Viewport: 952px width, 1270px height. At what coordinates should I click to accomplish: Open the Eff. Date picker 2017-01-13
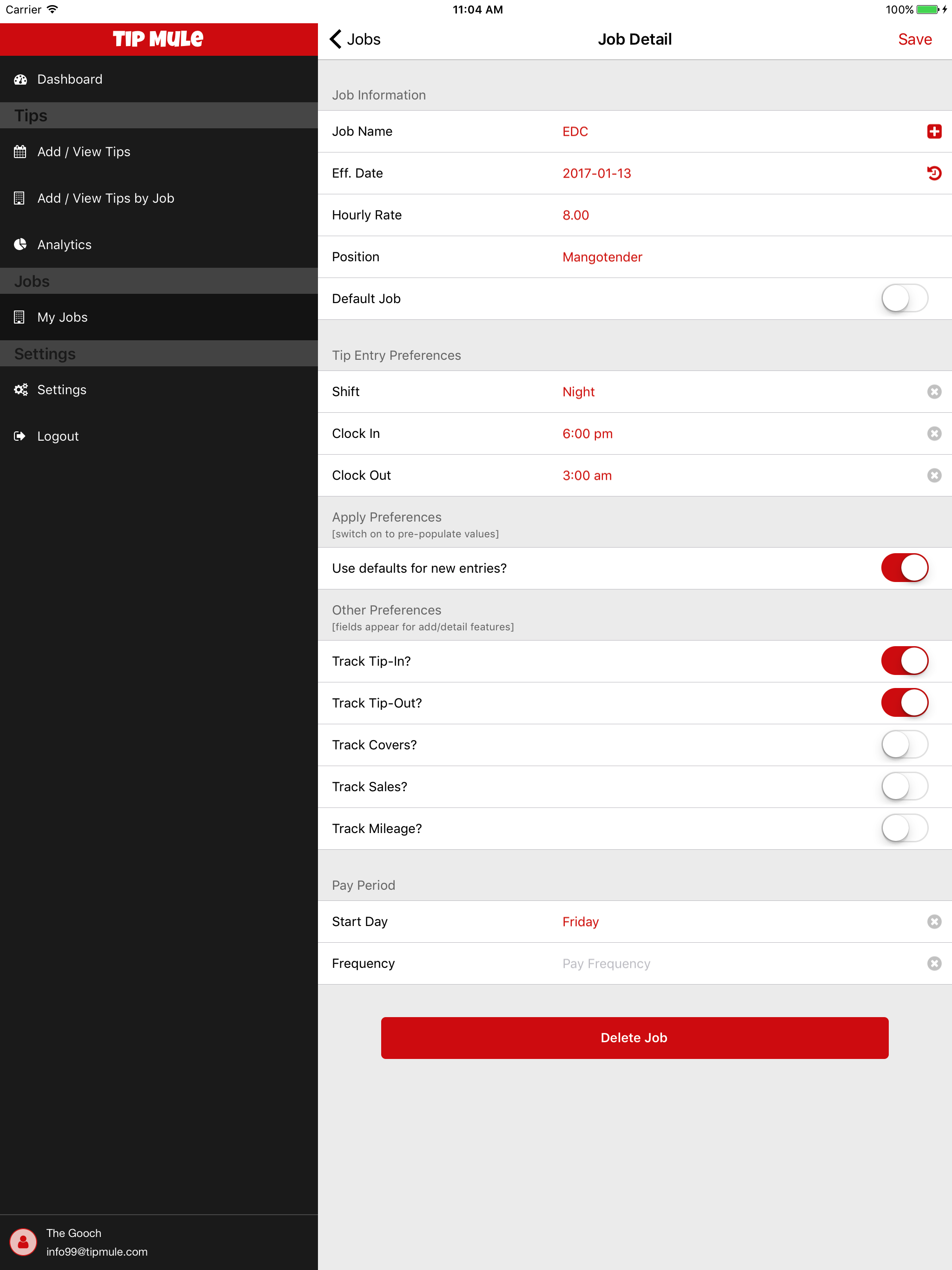[596, 173]
